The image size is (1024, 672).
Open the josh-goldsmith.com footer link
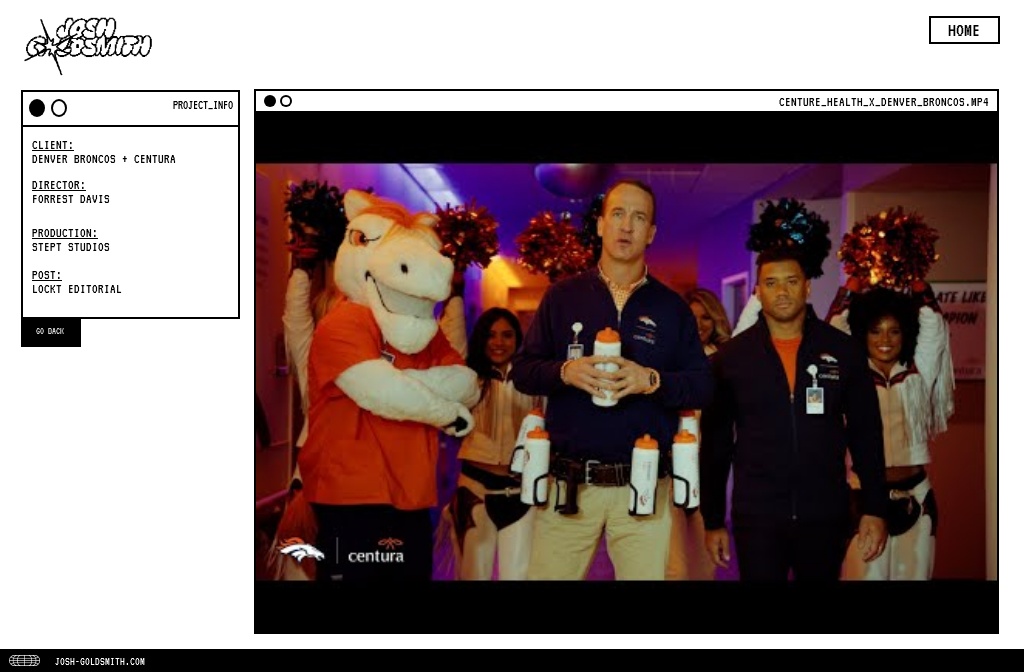[99, 662]
